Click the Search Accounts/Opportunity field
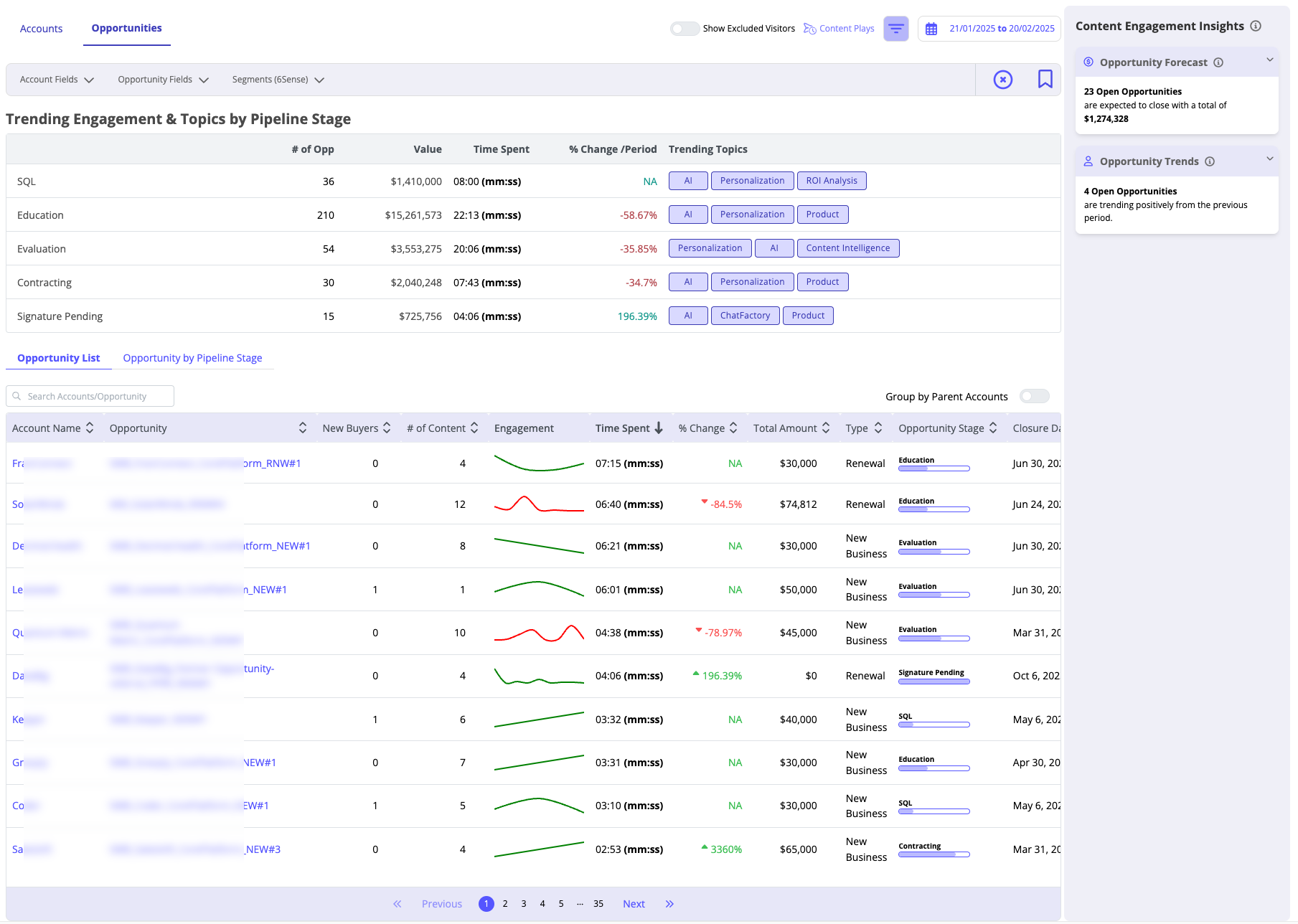 90,397
